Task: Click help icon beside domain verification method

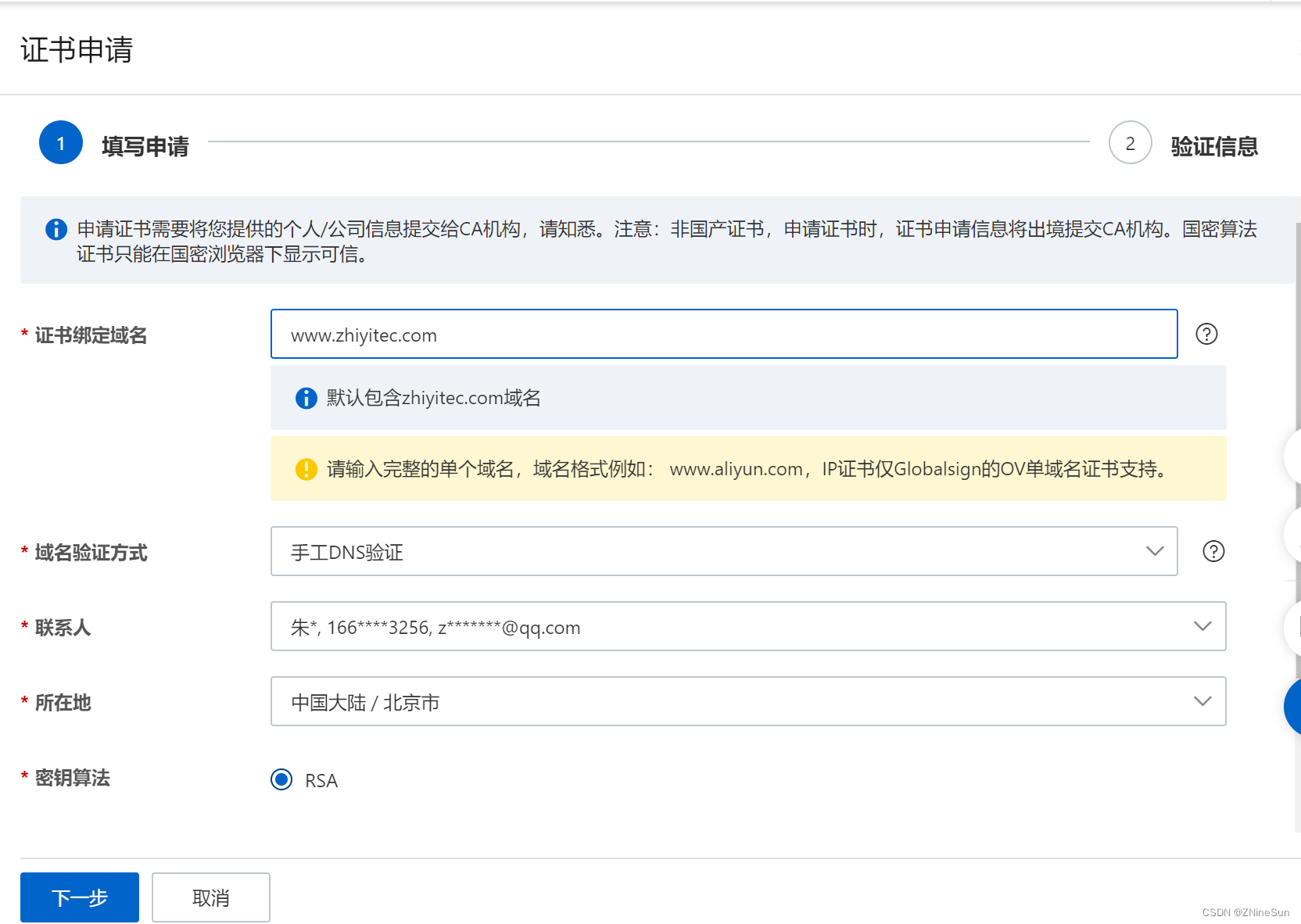Action: pos(1213,551)
